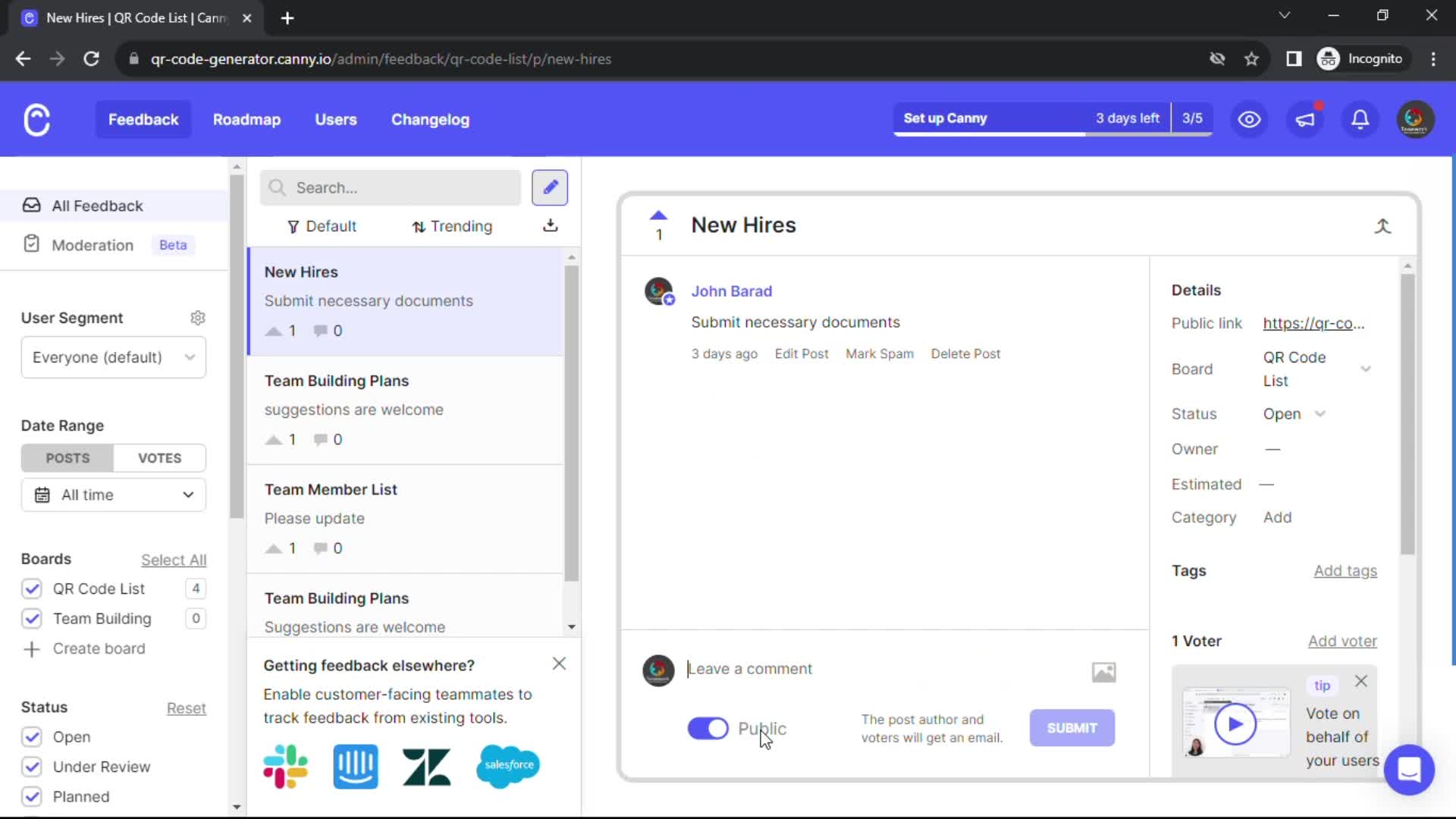Uncheck the QR Code List board
Screen dimensions: 1456x819
32,588
